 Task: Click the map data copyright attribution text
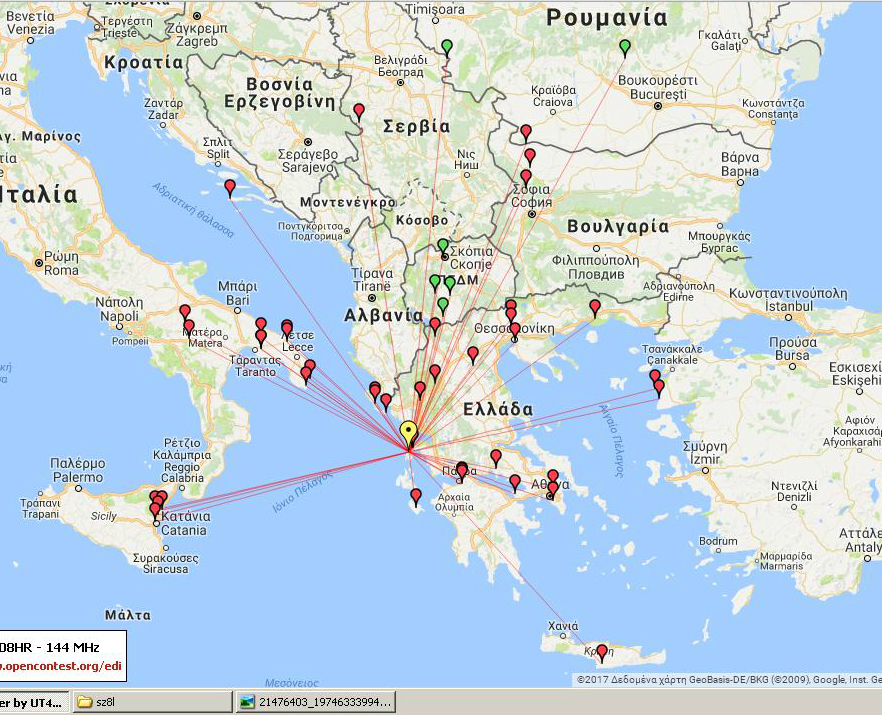(x=729, y=680)
